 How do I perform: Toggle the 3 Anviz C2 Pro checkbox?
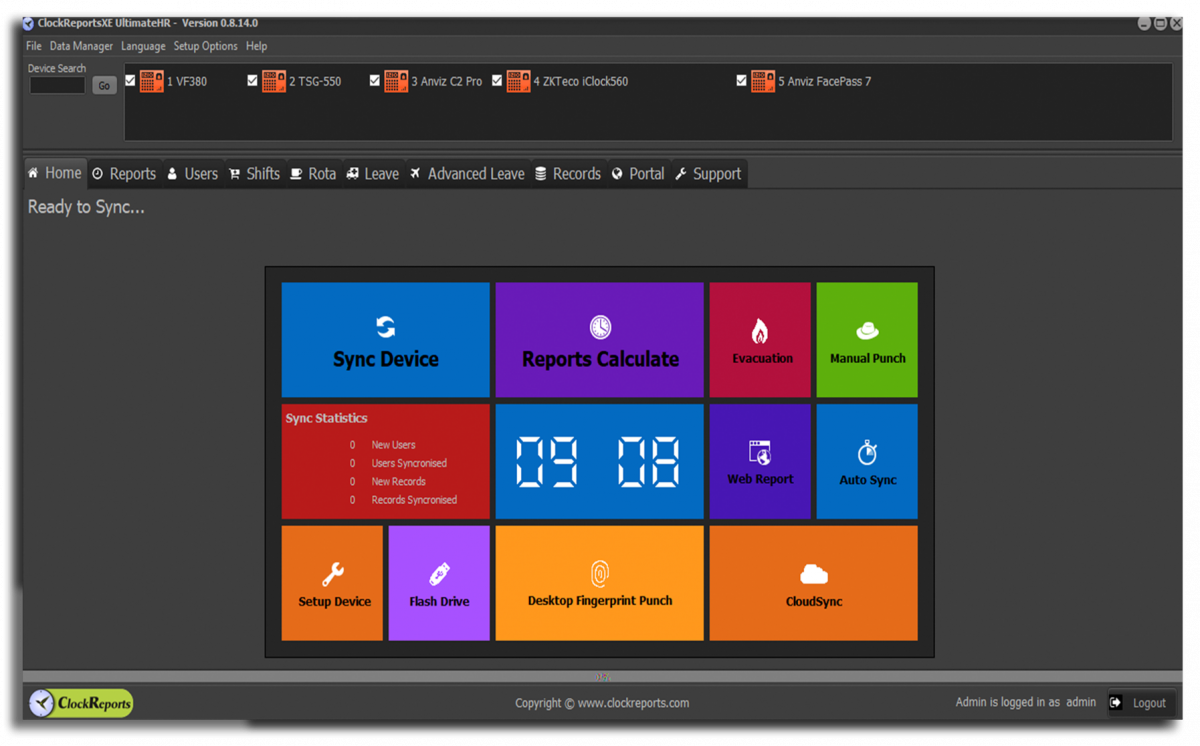[375, 81]
